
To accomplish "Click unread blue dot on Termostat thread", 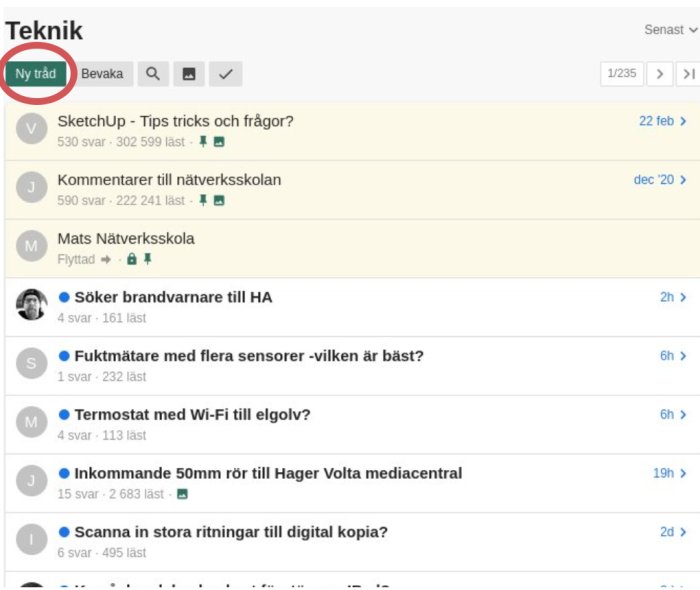I will (x=64, y=415).
